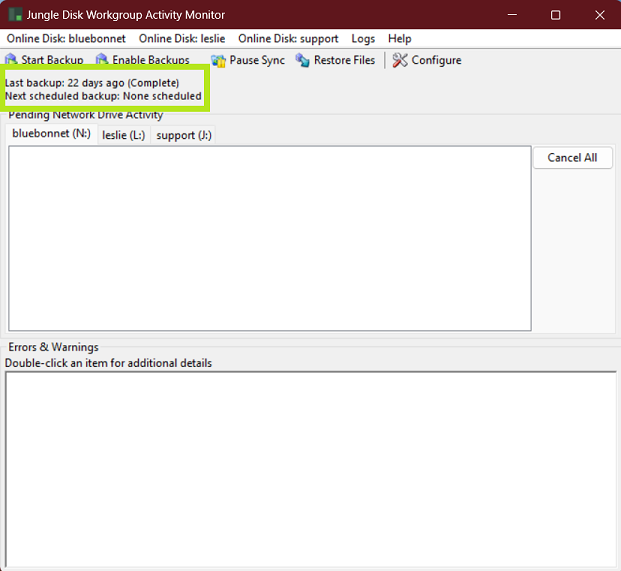Screen dimensions: 621x571
Task: Minimize the Activity Monitor window
Action: pyautogui.click(x=512, y=15)
